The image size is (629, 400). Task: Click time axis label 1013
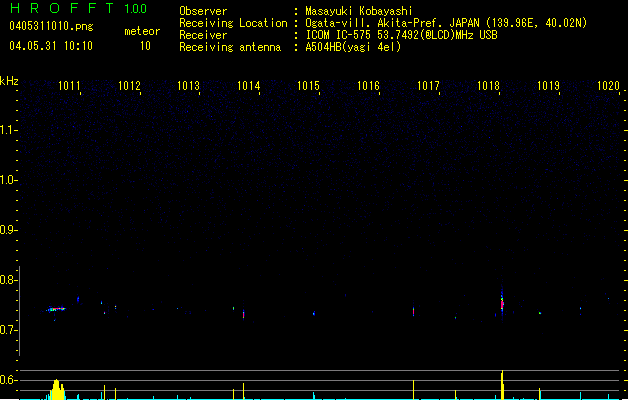pos(189,86)
